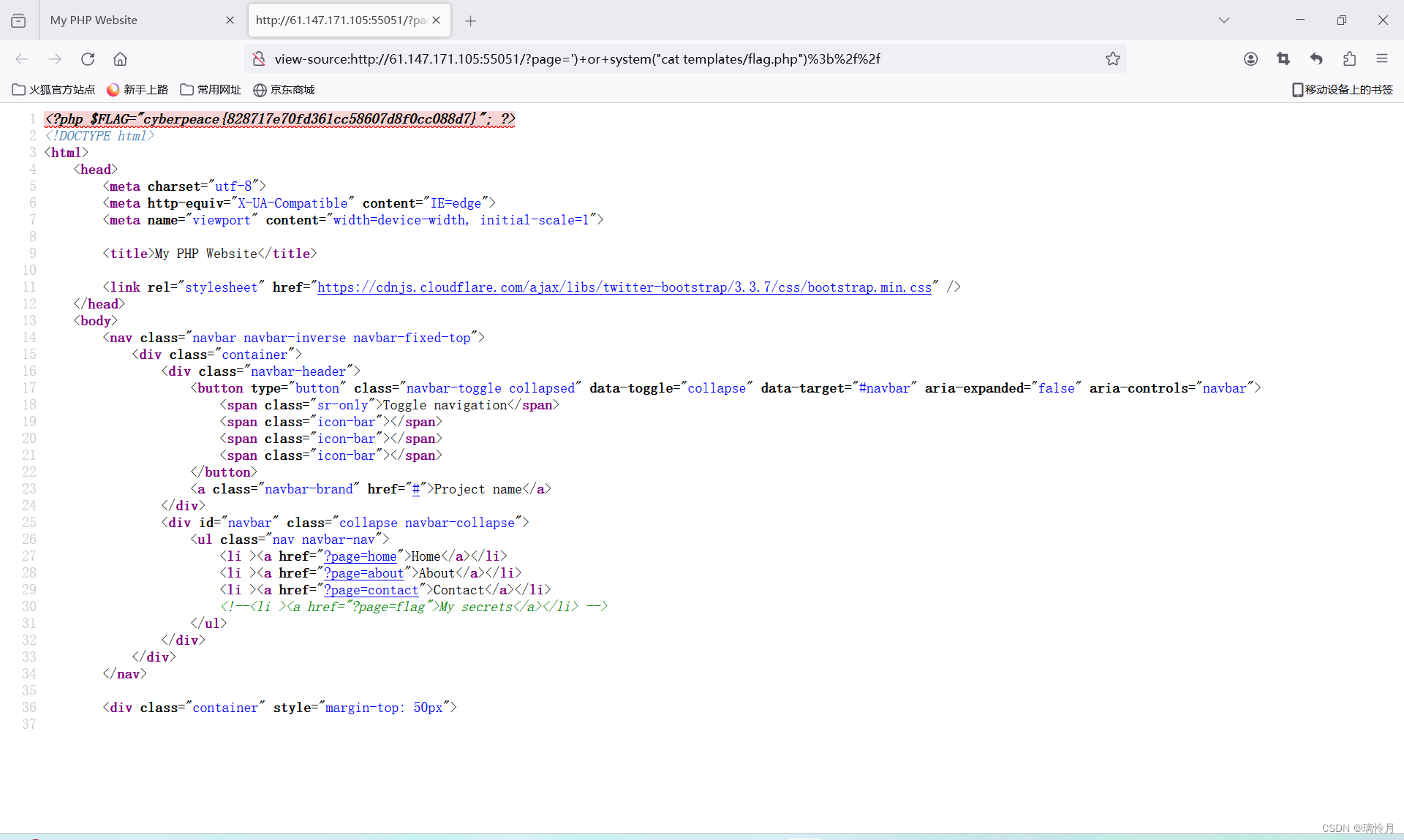The height and width of the screenshot is (840, 1404).
Task: Open the 常用网址 bookmarks folder
Action: [x=211, y=89]
